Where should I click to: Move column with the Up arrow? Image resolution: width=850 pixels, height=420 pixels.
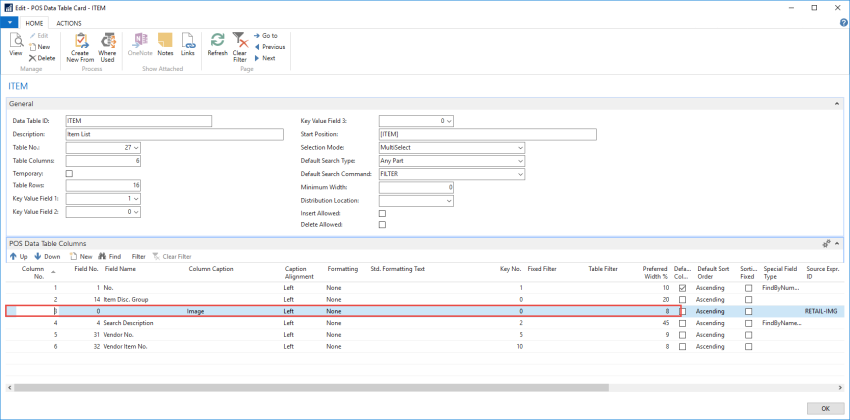pos(18,256)
